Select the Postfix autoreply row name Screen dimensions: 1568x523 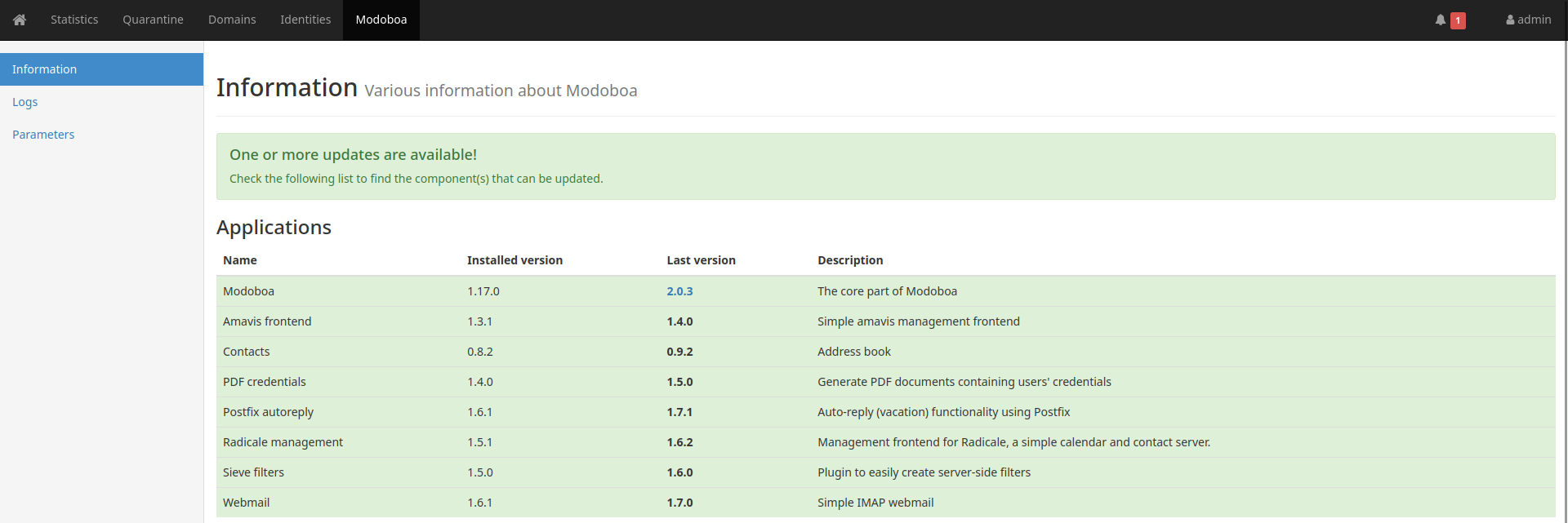click(268, 412)
